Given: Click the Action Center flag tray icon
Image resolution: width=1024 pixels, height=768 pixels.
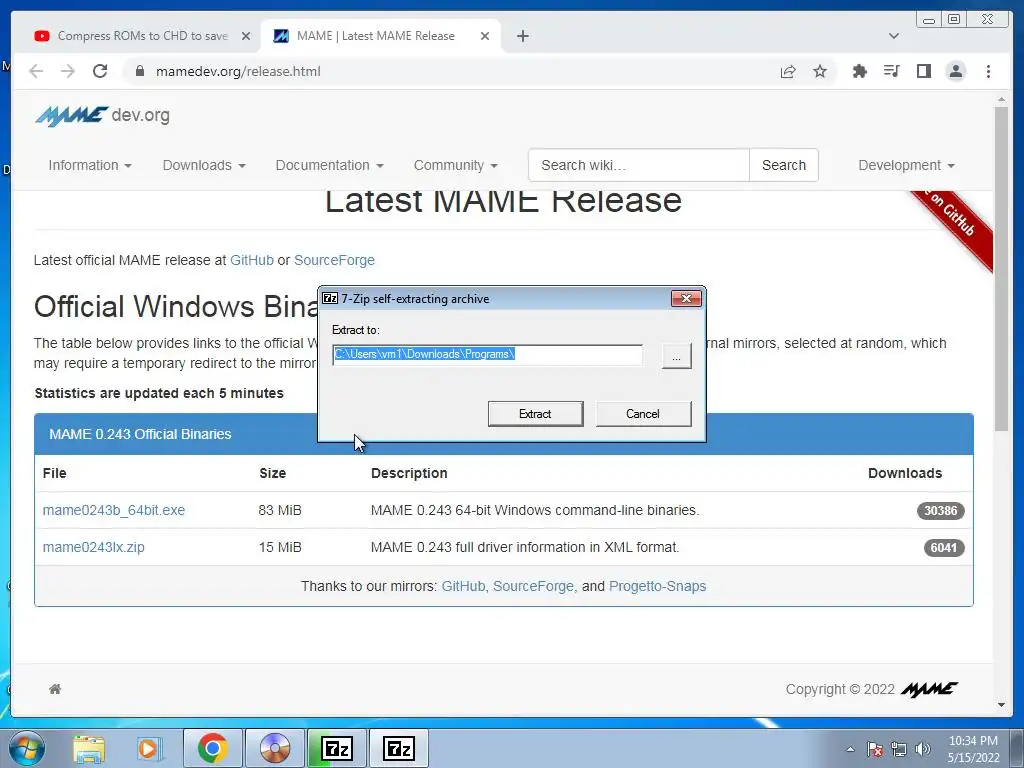Looking at the screenshot, I should 874,749.
